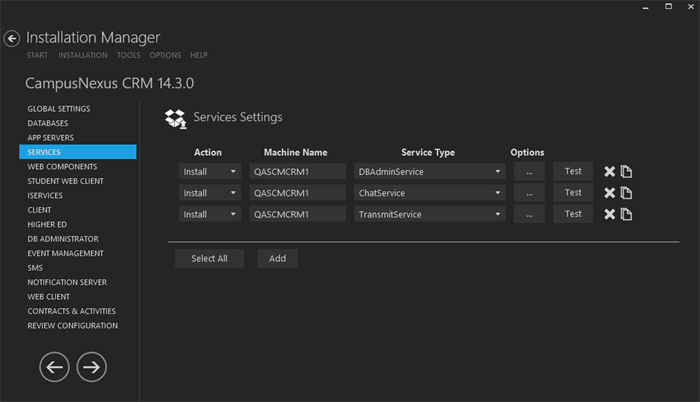The width and height of the screenshot is (700, 402).
Task: Open the HELP menu
Action: click(199, 55)
